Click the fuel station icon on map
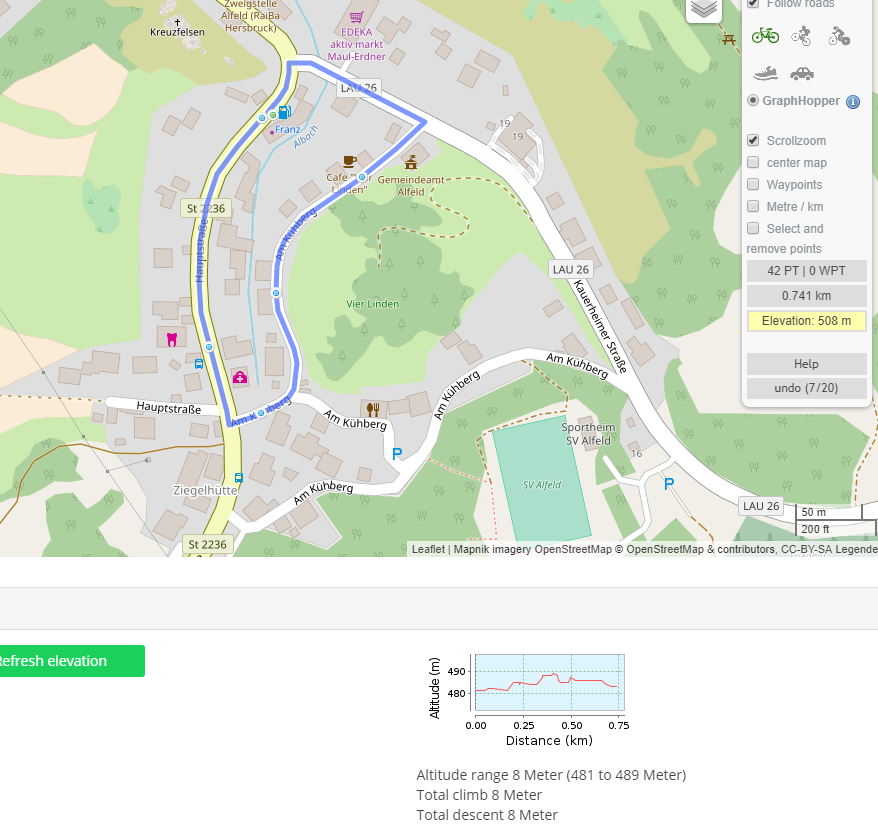Image resolution: width=878 pixels, height=830 pixels. pyautogui.click(x=285, y=113)
